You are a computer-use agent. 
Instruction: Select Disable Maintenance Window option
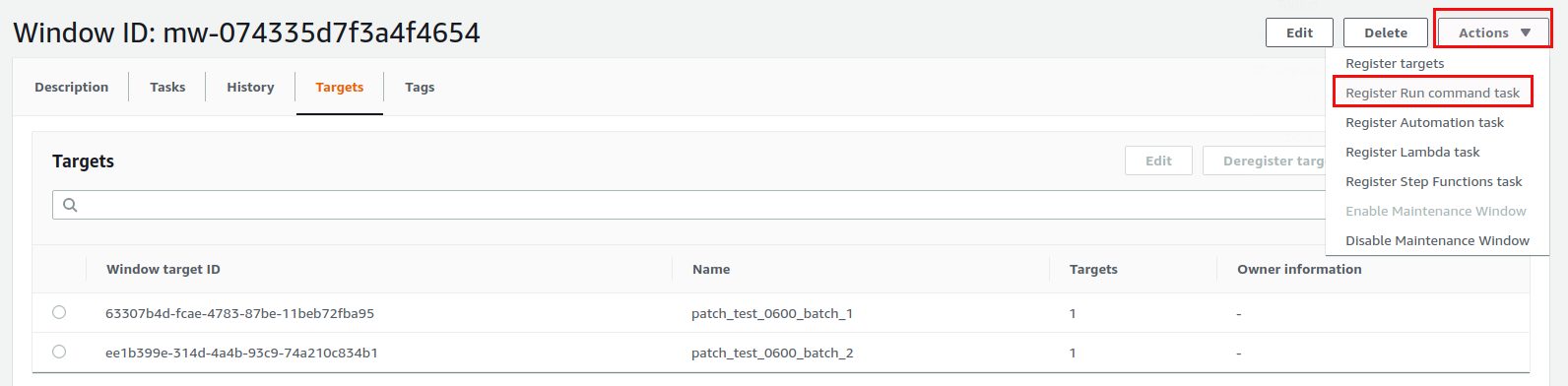click(x=1437, y=240)
